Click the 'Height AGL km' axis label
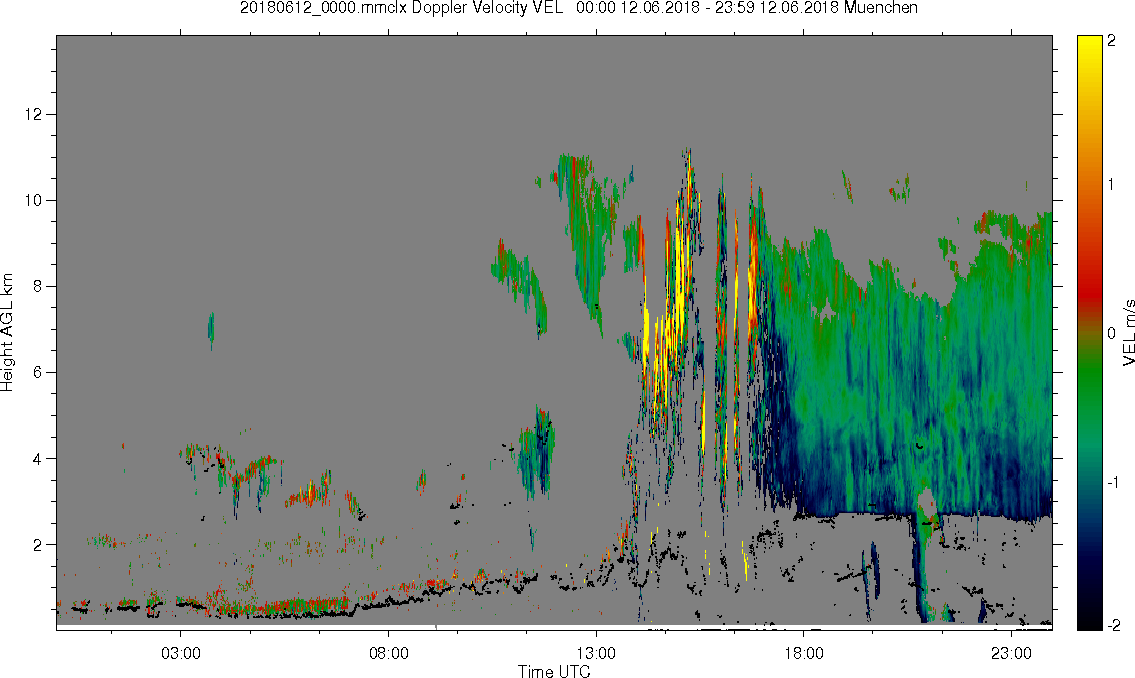 (x=7, y=332)
